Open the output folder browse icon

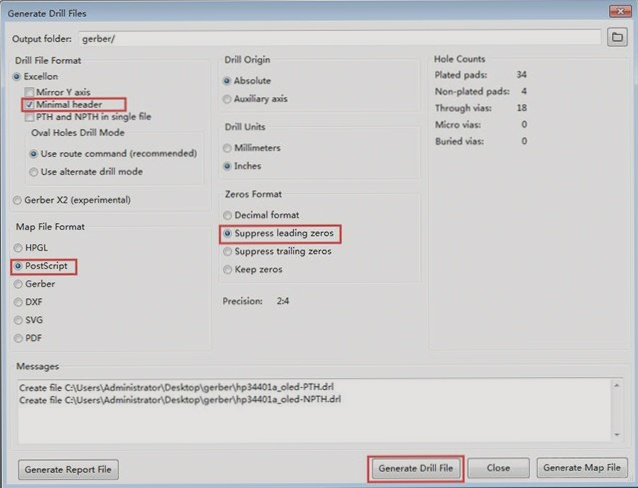[x=617, y=37]
